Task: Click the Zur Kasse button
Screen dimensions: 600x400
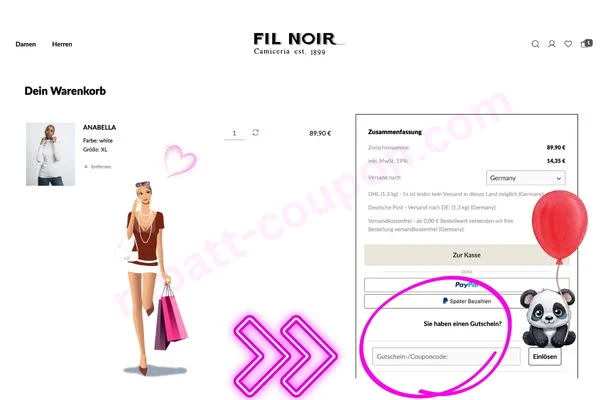Action: [466, 255]
